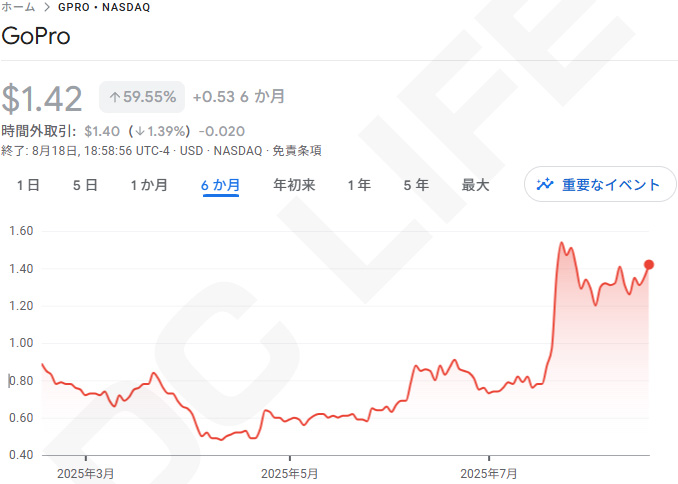This screenshot has height=484, width=678.
Task: Click the ↑59.55% change badge
Action: (x=142, y=97)
